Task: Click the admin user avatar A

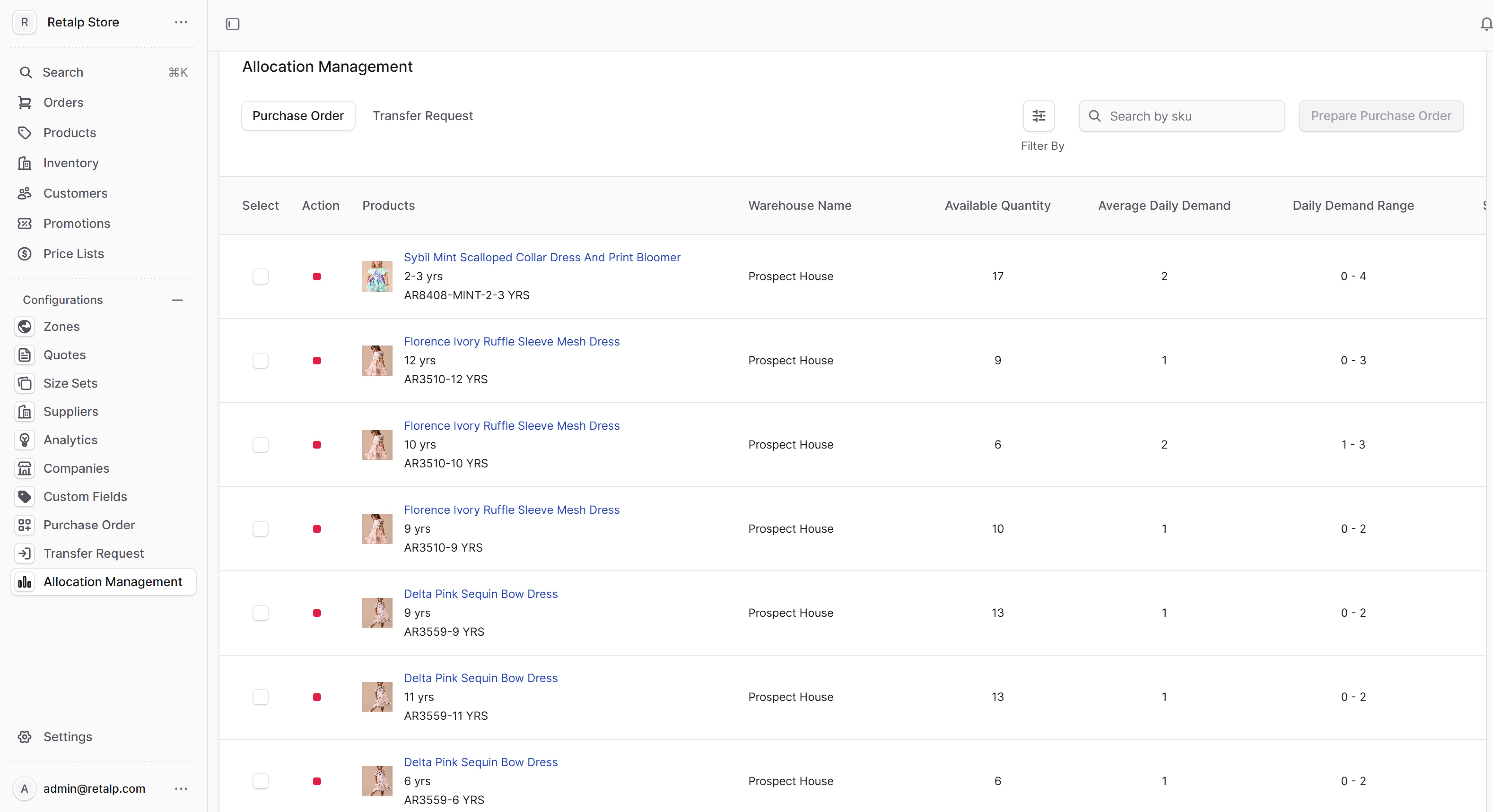Action: point(24,789)
